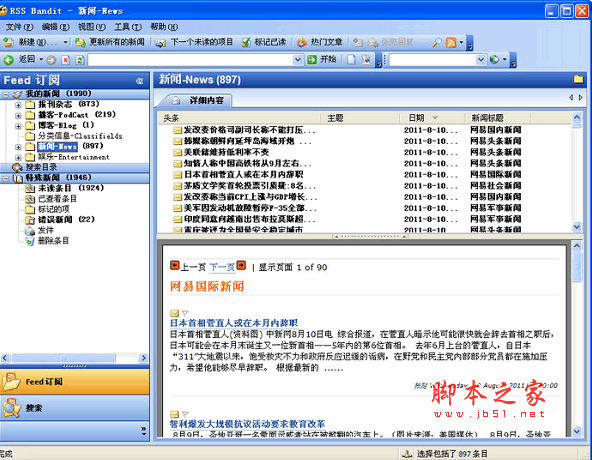Collapse the Feed 订阅 panel
Viewport: 592px width, 460px height.
tap(139, 80)
